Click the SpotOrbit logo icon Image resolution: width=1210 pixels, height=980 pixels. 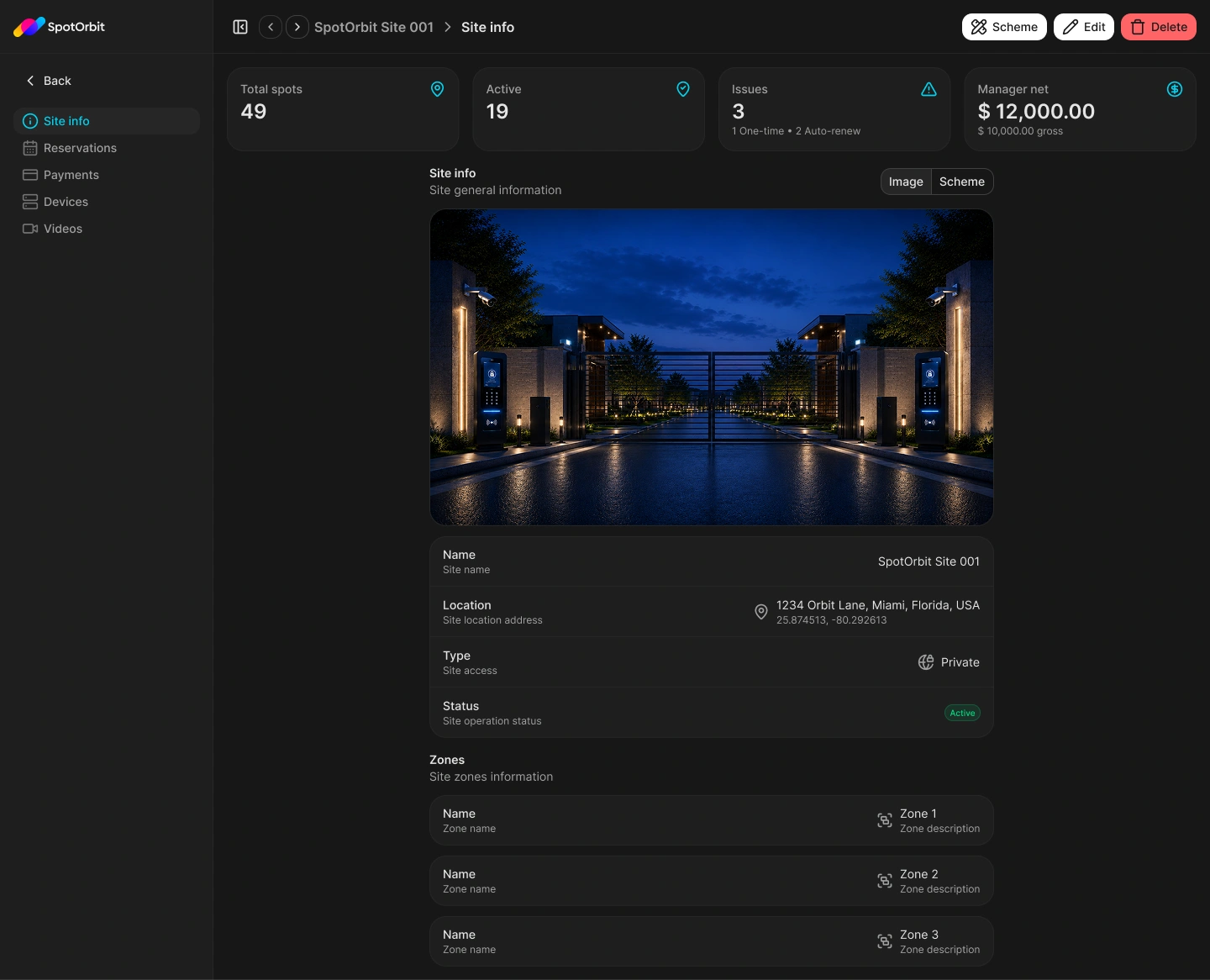pyautogui.click(x=29, y=27)
